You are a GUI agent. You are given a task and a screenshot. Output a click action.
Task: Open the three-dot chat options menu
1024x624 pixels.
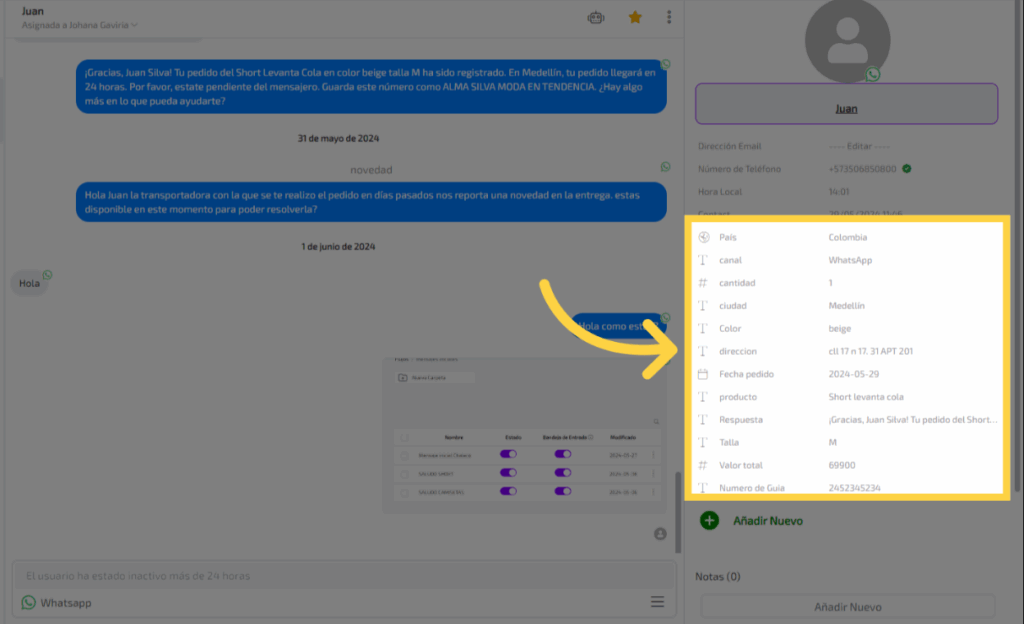(x=669, y=17)
